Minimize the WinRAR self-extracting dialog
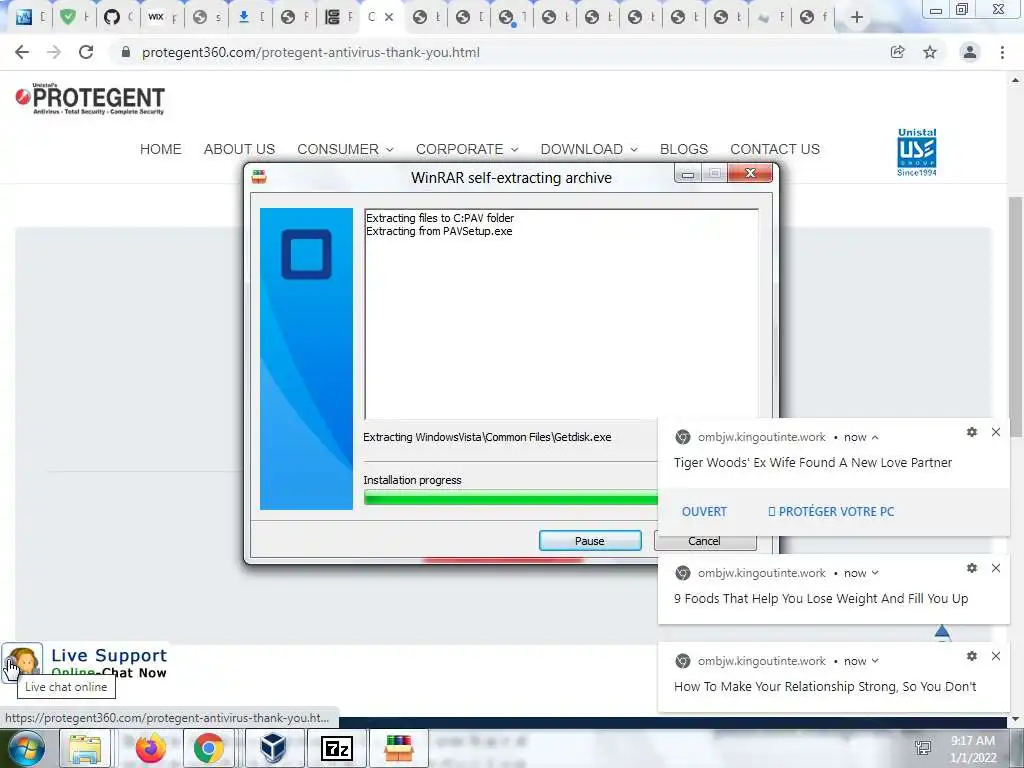The image size is (1024, 768). 688,174
